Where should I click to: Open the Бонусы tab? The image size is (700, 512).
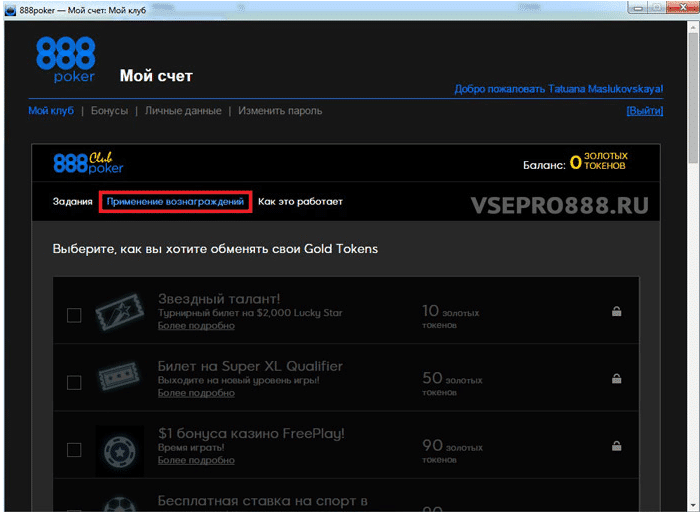click(x=109, y=111)
